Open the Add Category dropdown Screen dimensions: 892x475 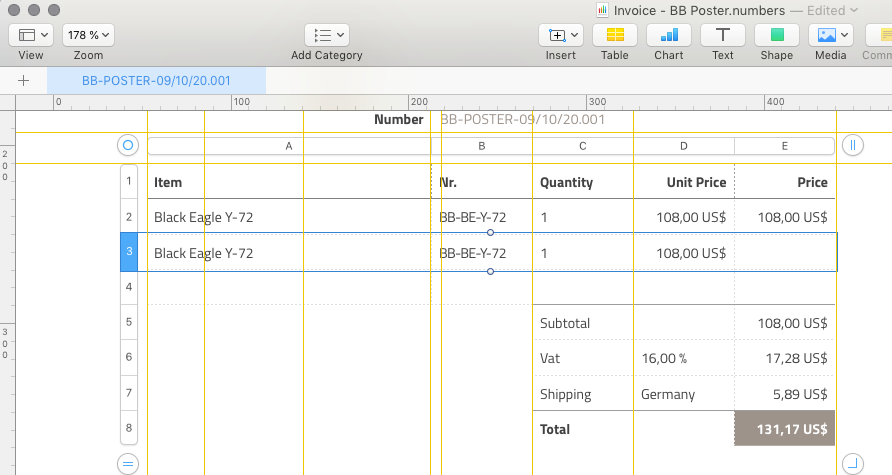(326, 35)
